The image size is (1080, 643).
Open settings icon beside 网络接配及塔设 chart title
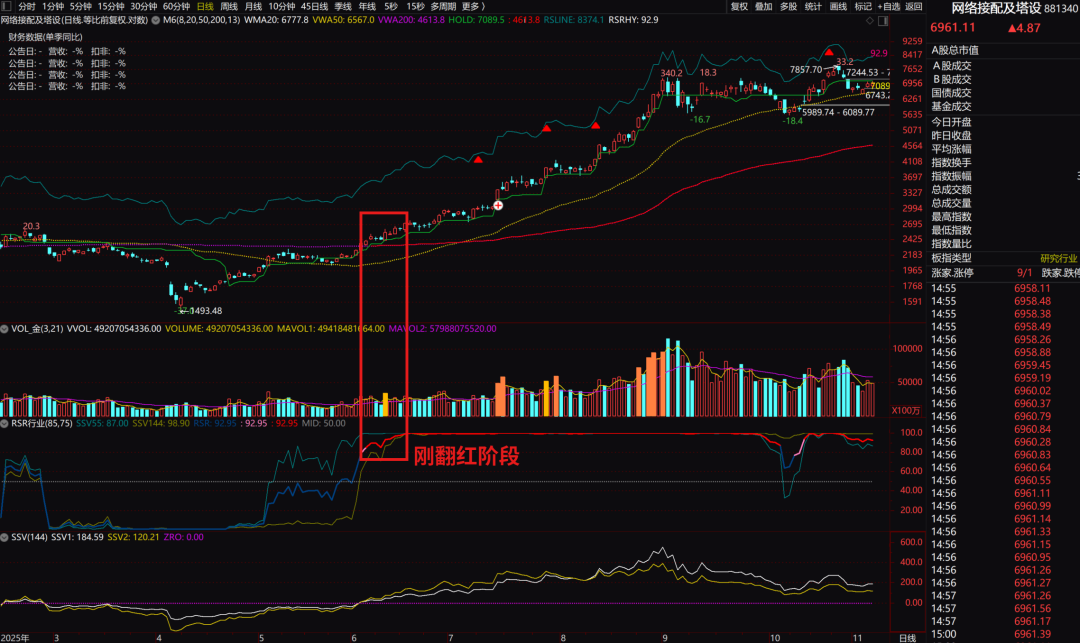tap(156, 20)
